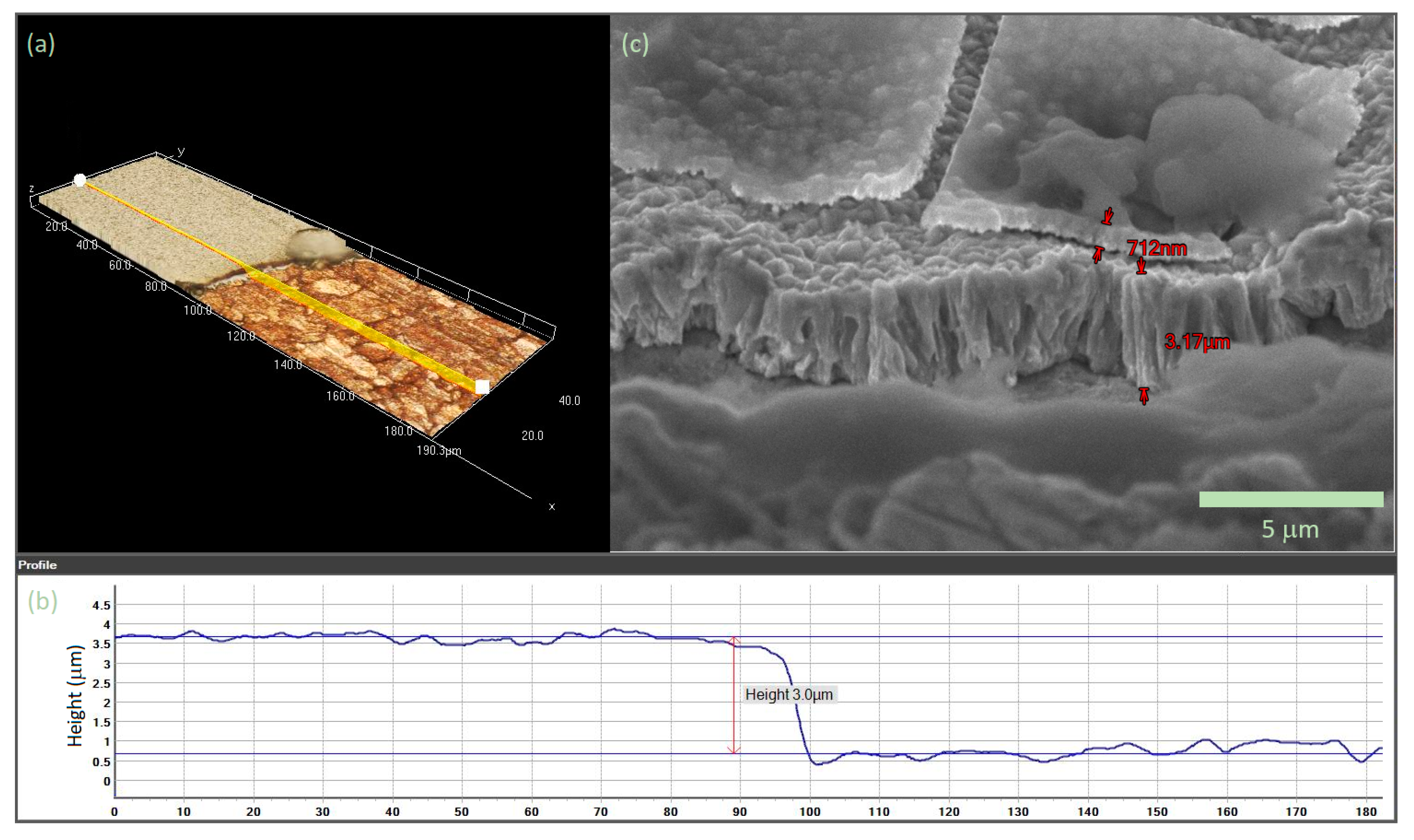Viewport: 1414px width, 840px height.
Task: Select the Profile panel header
Action: tap(37, 565)
